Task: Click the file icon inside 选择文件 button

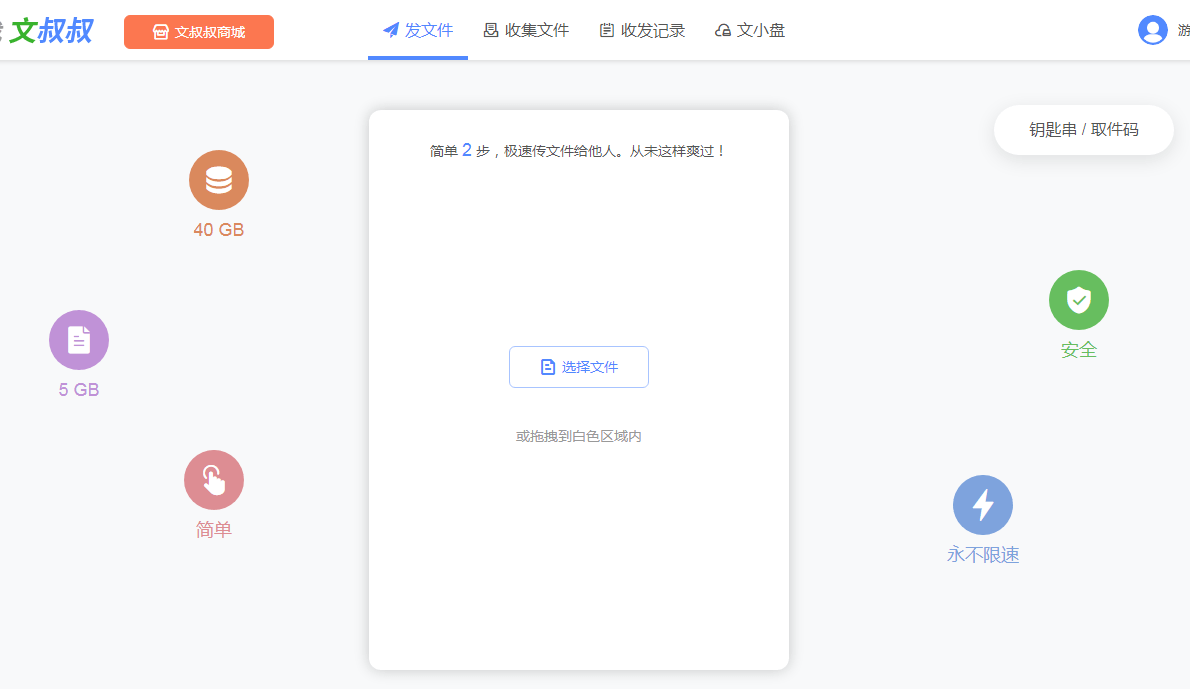Action: pyautogui.click(x=547, y=367)
